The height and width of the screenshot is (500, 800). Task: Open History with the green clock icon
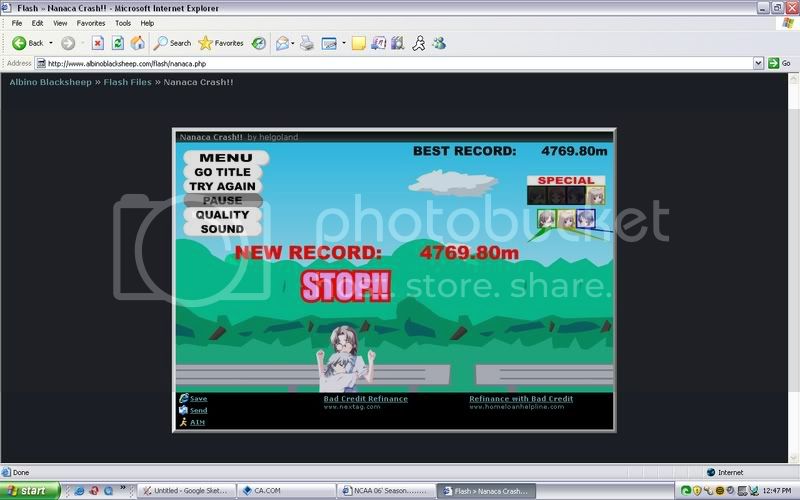[x=259, y=43]
